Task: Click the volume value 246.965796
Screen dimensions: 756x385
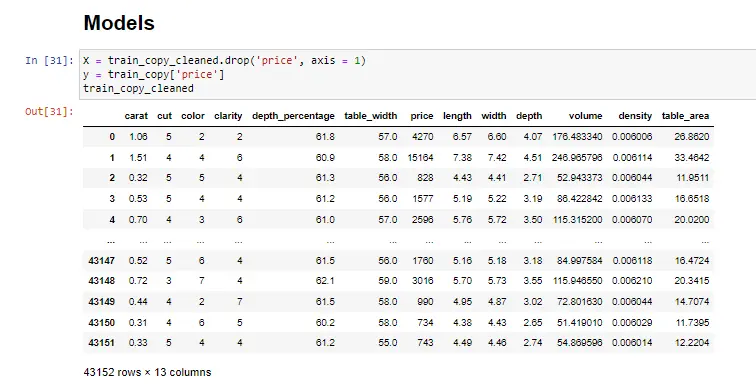Action: pos(577,158)
